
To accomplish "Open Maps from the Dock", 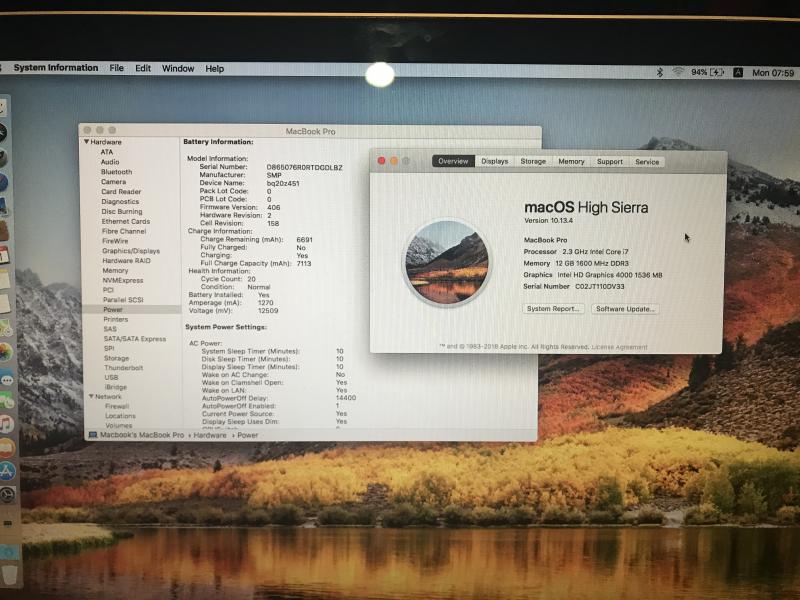I will click(5, 328).
